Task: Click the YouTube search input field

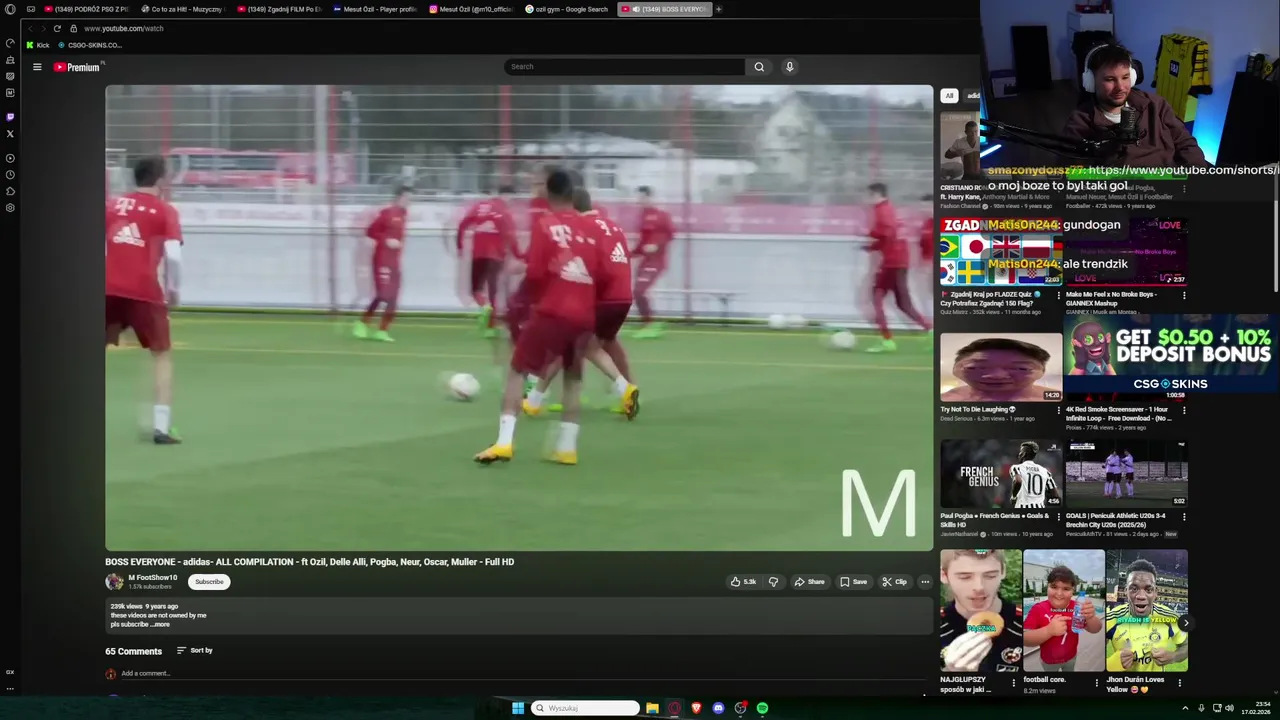Action: coord(624,67)
